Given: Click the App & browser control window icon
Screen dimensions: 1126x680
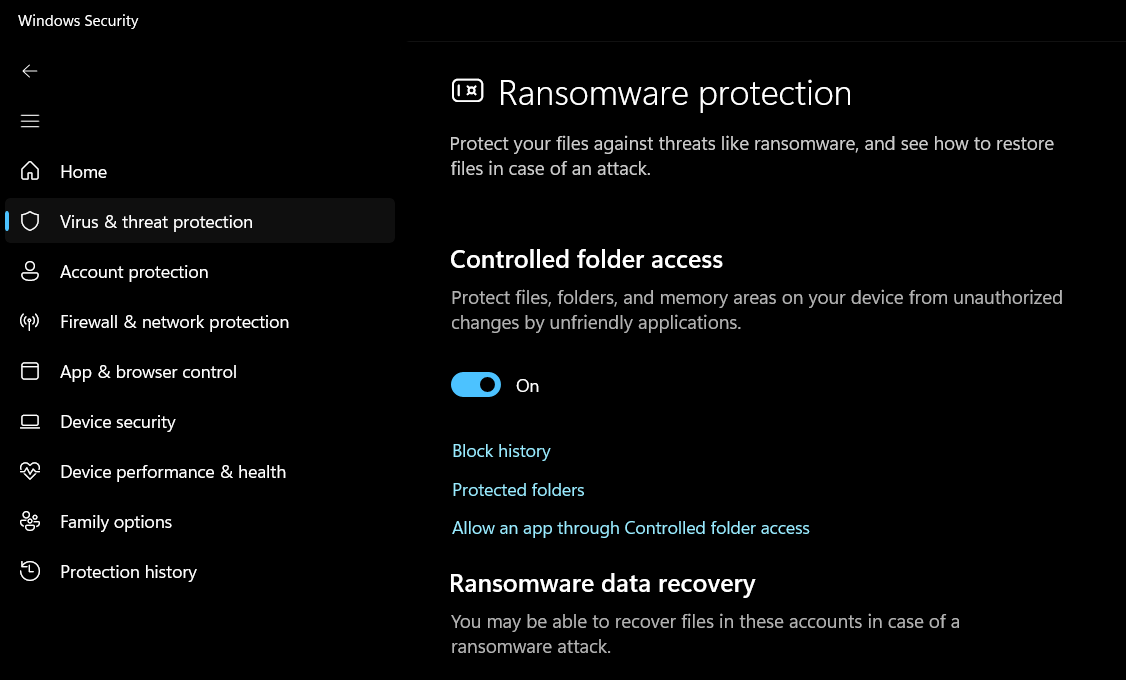Looking at the screenshot, I should 30,371.
